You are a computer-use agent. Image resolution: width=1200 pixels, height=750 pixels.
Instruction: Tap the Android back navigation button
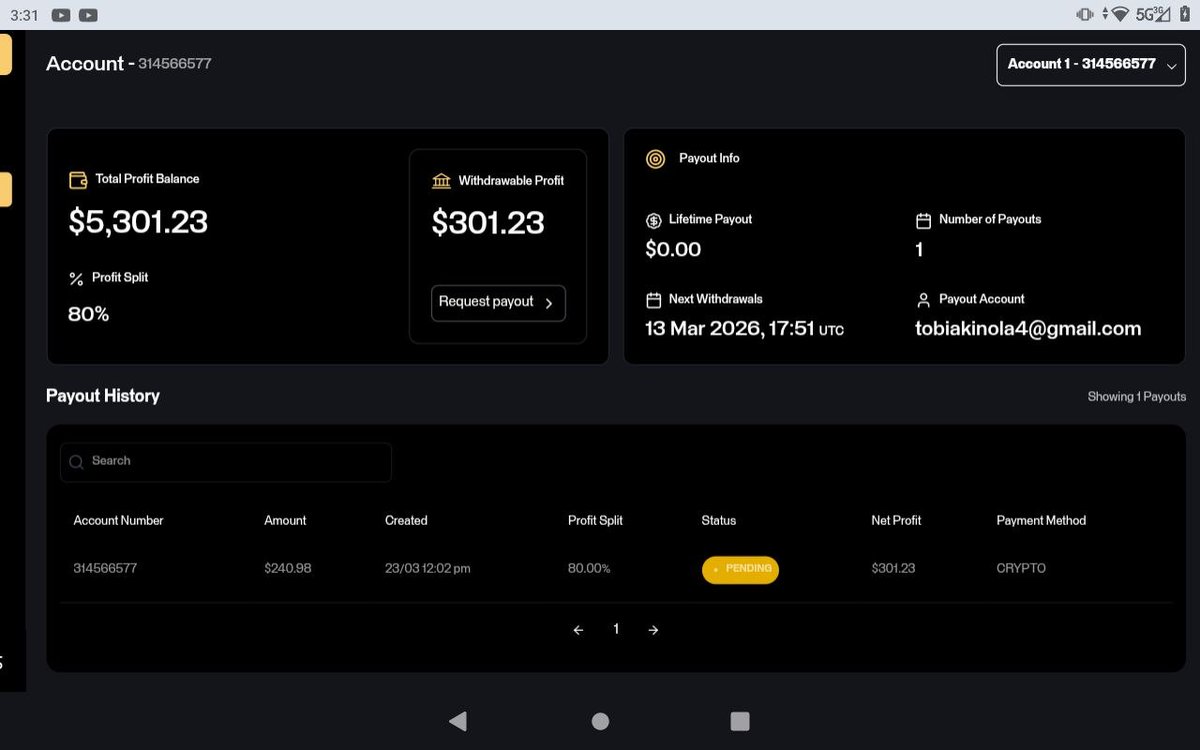[x=458, y=721]
